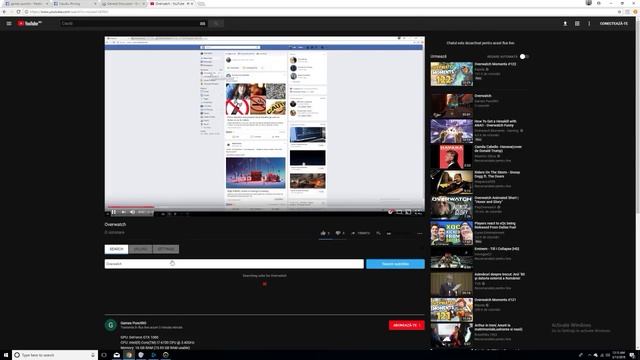Click the magnifier search button in YouTube header

point(216,24)
